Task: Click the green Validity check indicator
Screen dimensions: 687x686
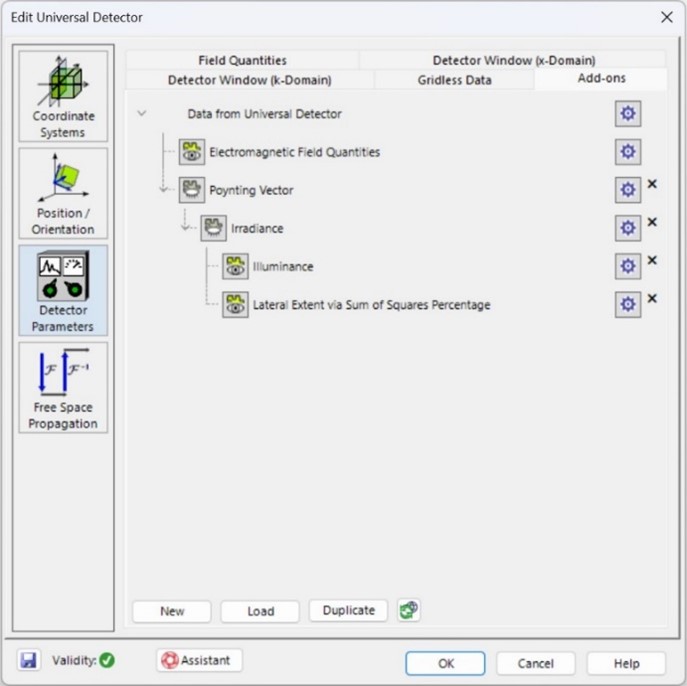Action: [x=107, y=660]
